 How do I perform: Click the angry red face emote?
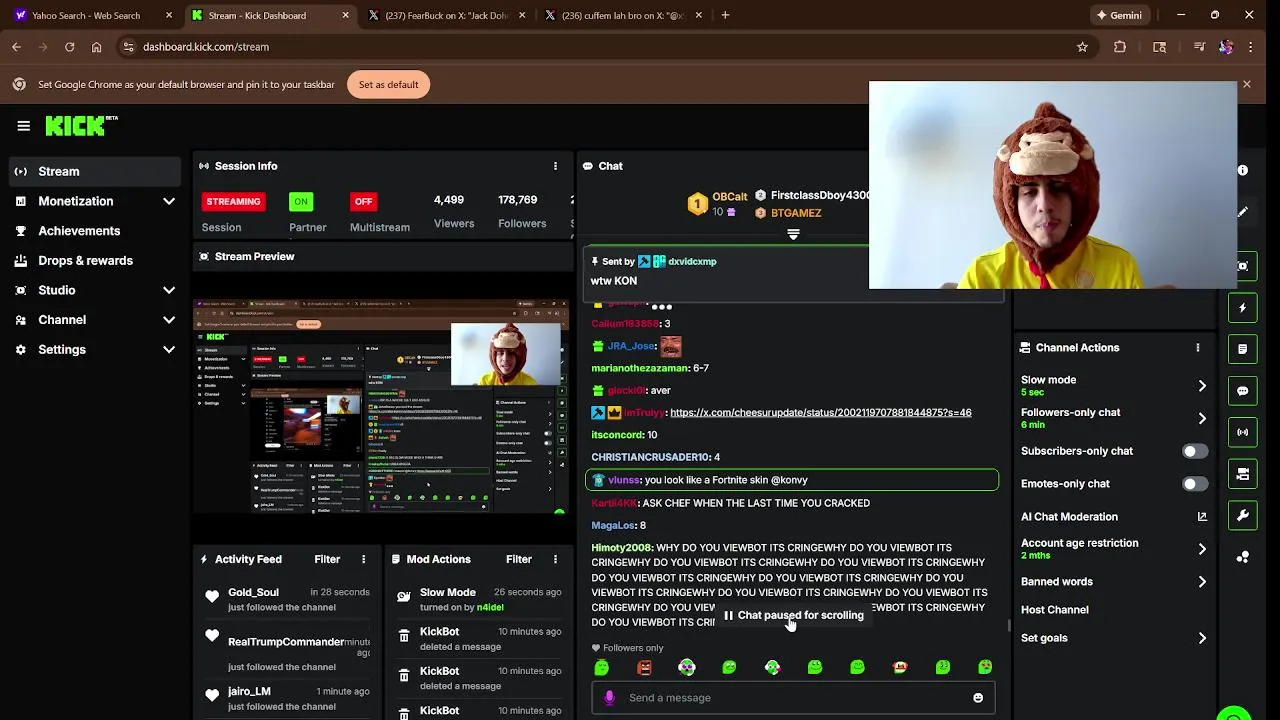click(x=644, y=667)
